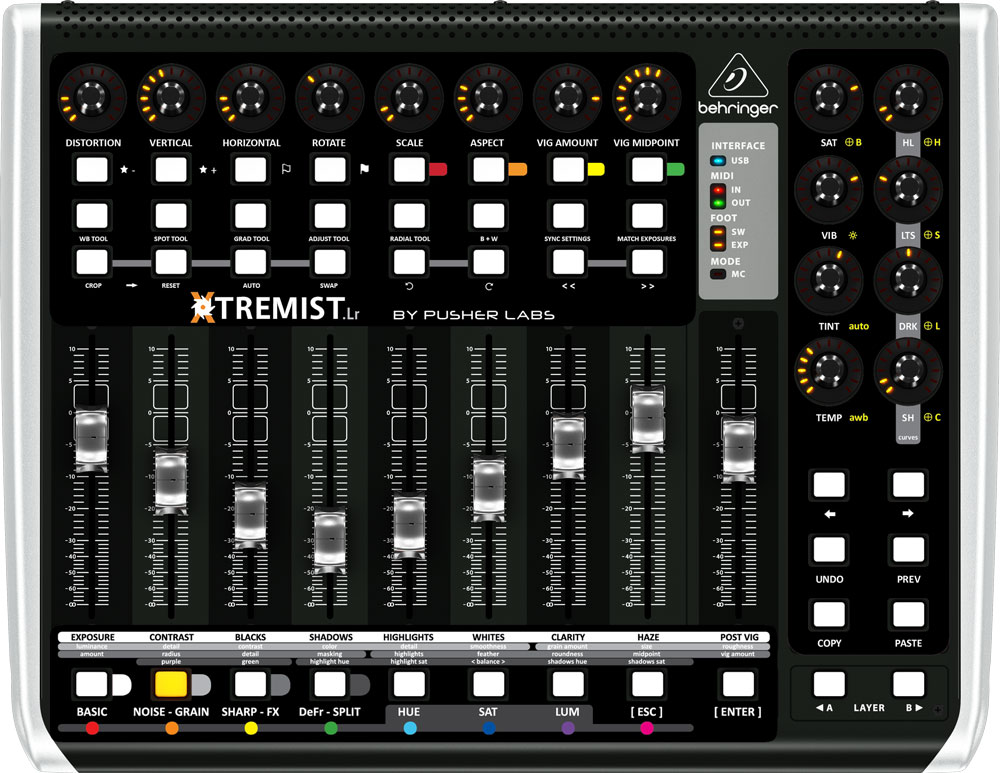Click the >> next button

[x=647, y=262]
